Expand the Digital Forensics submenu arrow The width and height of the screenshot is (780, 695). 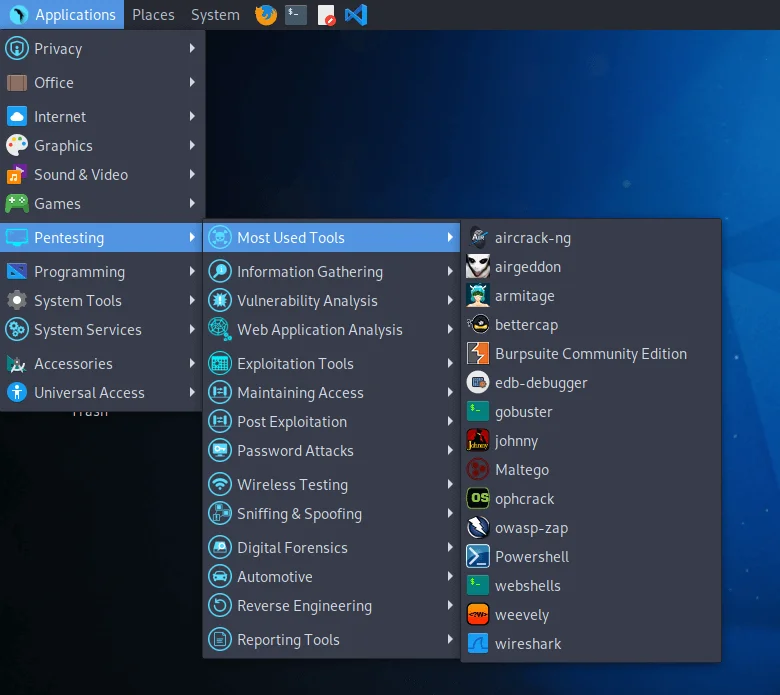pos(450,547)
